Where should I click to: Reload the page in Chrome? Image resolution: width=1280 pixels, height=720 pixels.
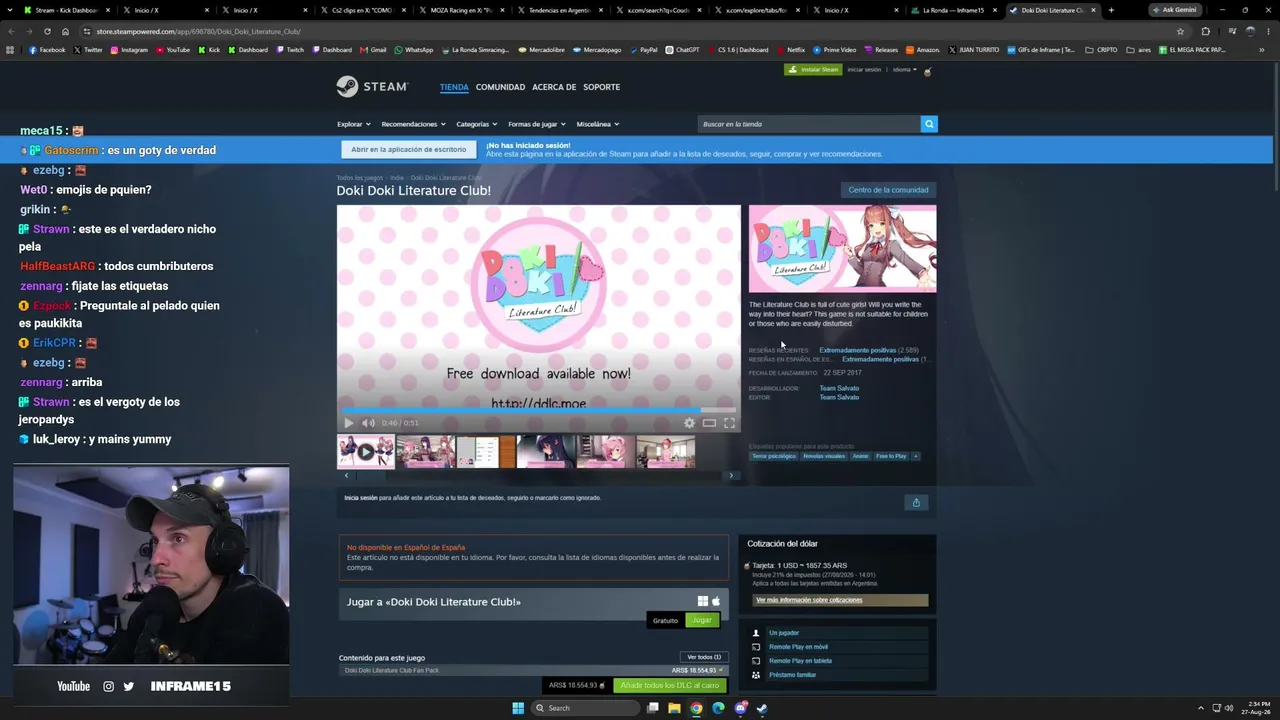pyautogui.click(x=46, y=31)
